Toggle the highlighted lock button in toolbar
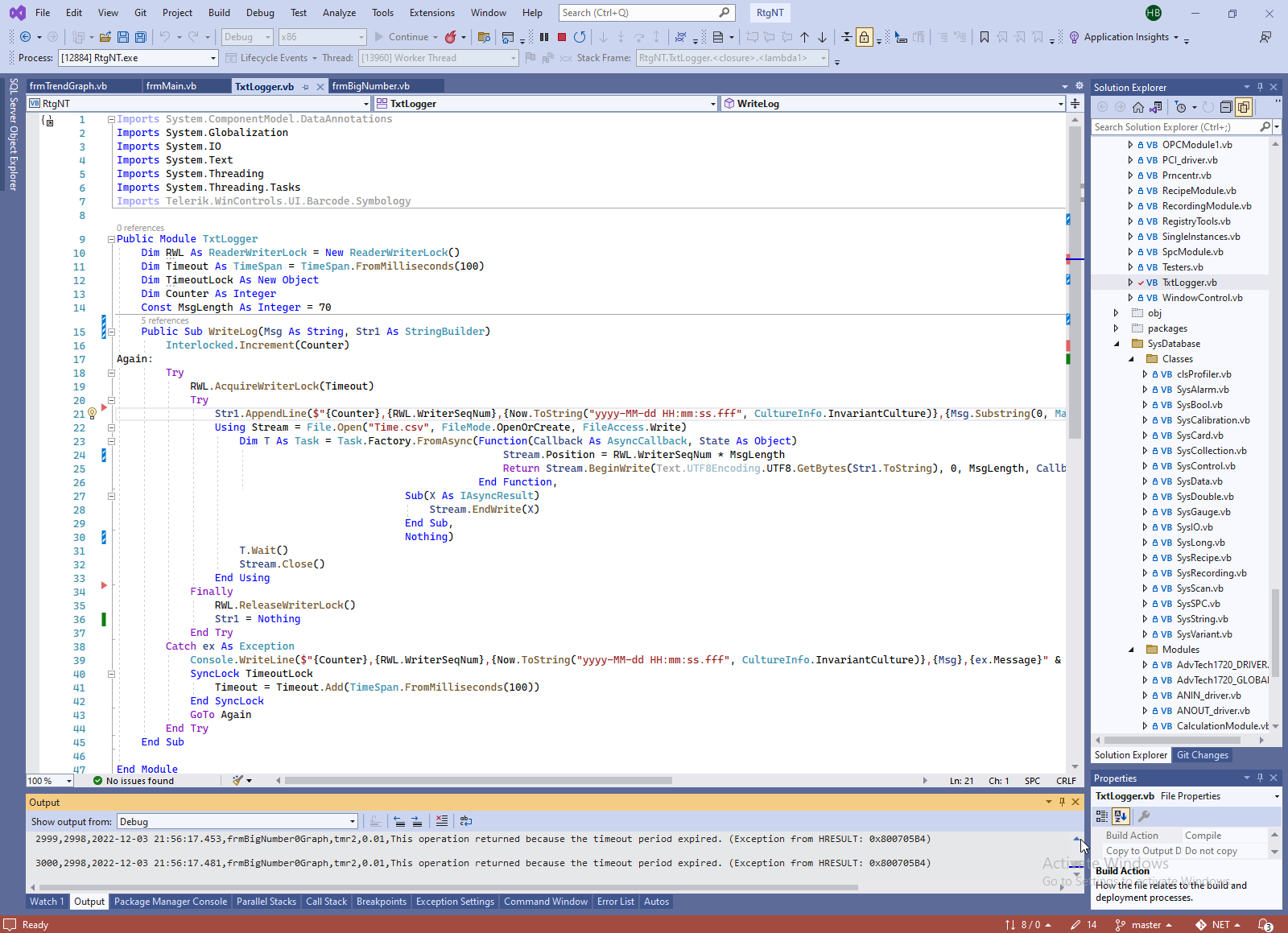 pyautogui.click(x=864, y=37)
